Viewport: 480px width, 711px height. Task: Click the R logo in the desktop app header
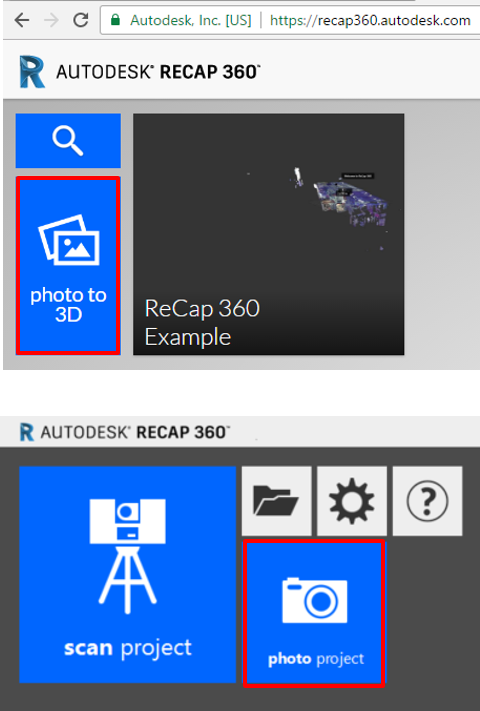click(x=27, y=432)
